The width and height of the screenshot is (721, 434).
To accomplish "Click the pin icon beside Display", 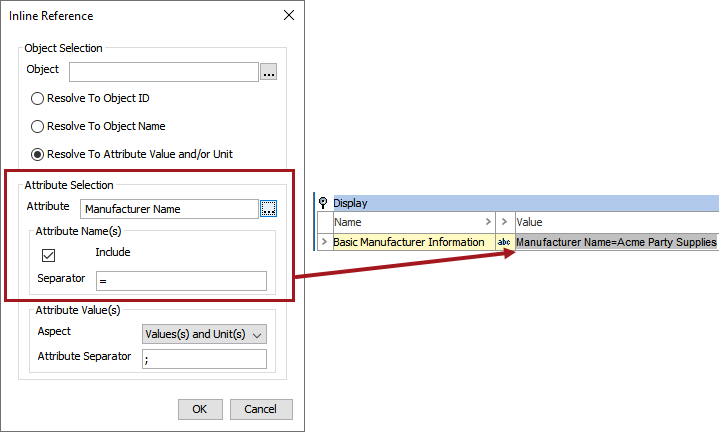I will pyautogui.click(x=323, y=203).
